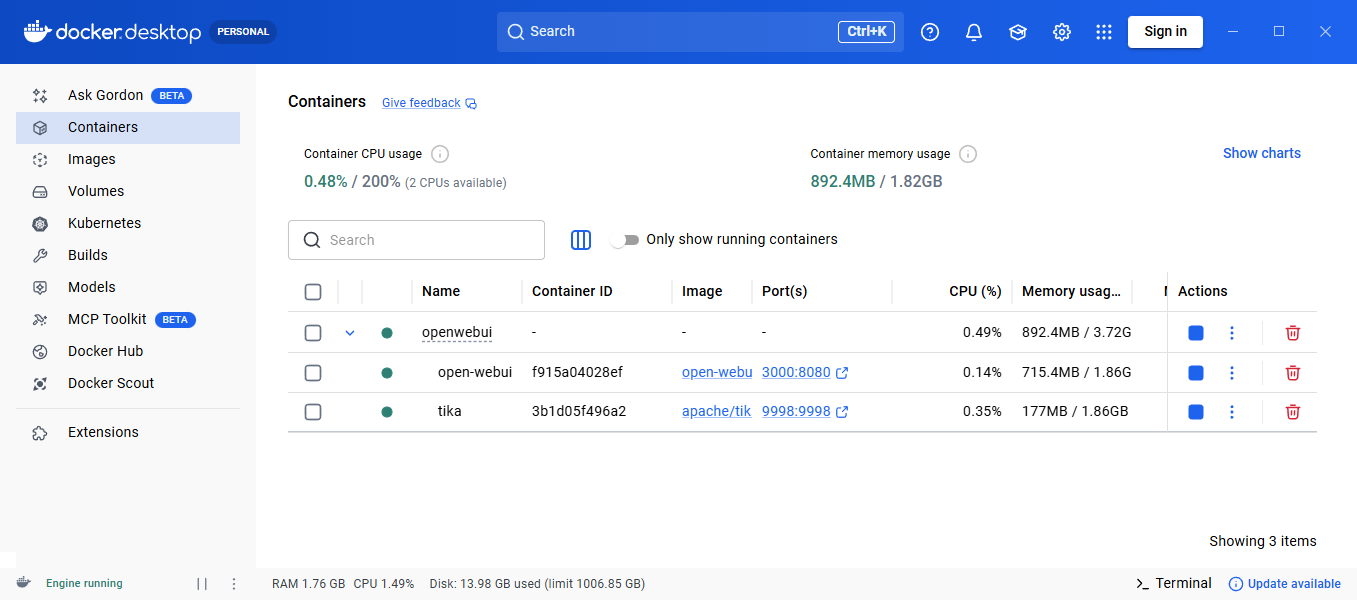Collapse the openwebui stack chevron
The image size is (1357, 600).
350,333
